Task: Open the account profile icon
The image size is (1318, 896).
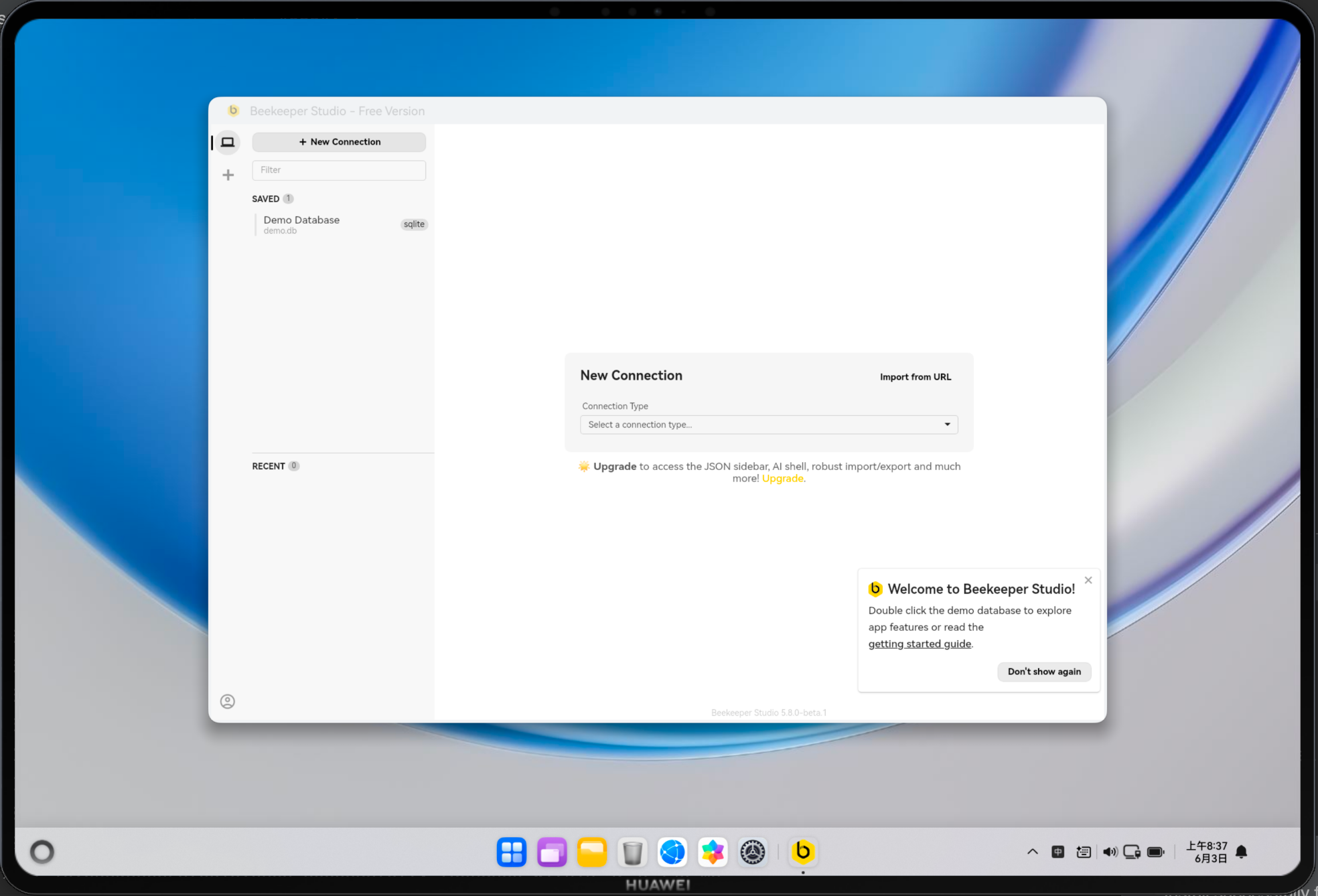Action: pyautogui.click(x=228, y=701)
